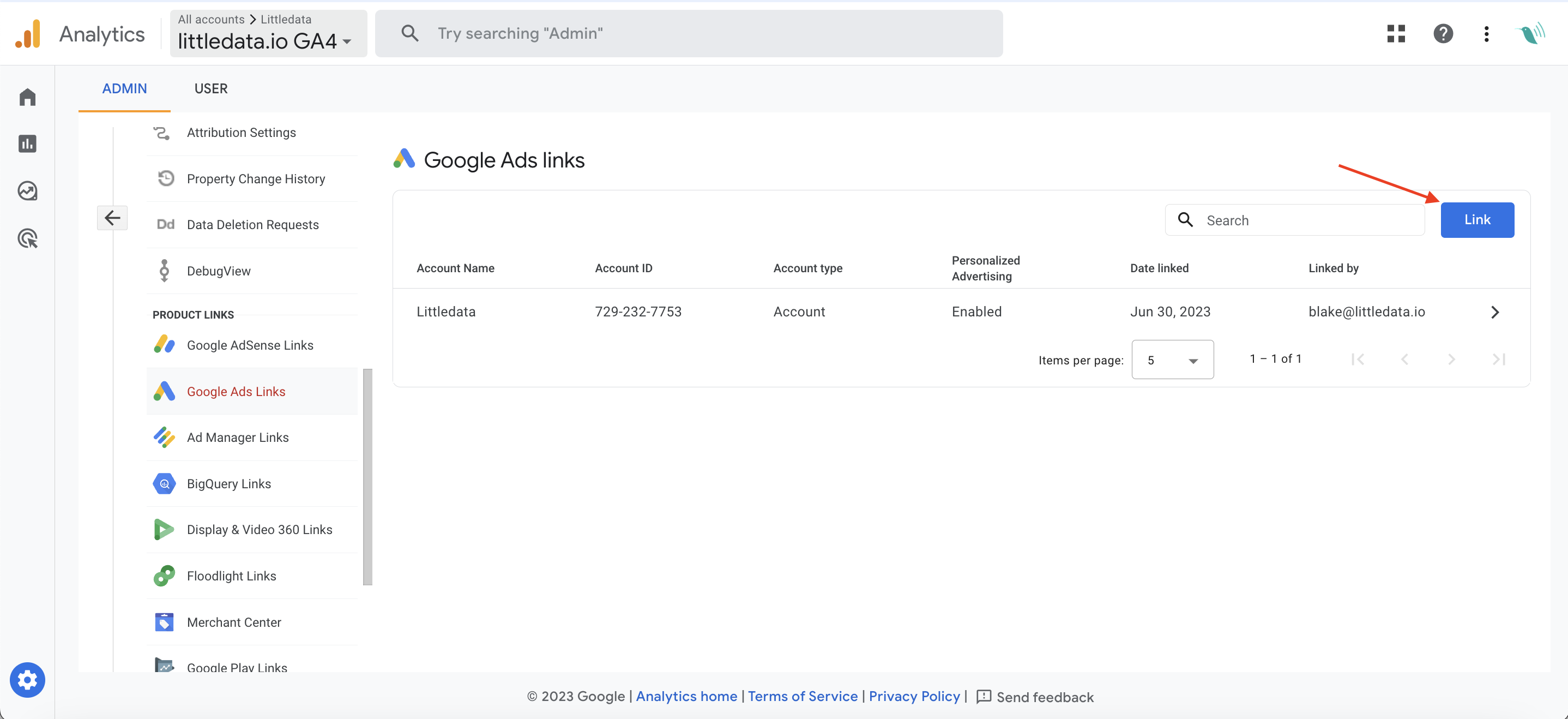This screenshot has height=719, width=1568.
Task: Open the Privacy Policy link
Action: coord(914,696)
